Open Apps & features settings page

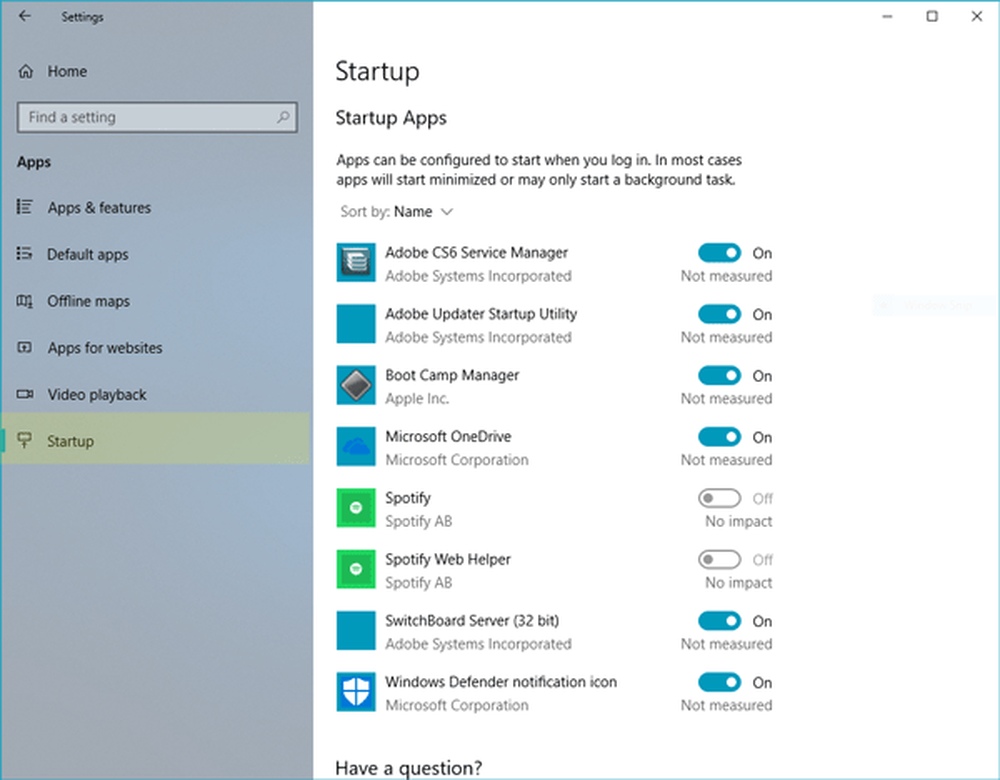coord(99,208)
